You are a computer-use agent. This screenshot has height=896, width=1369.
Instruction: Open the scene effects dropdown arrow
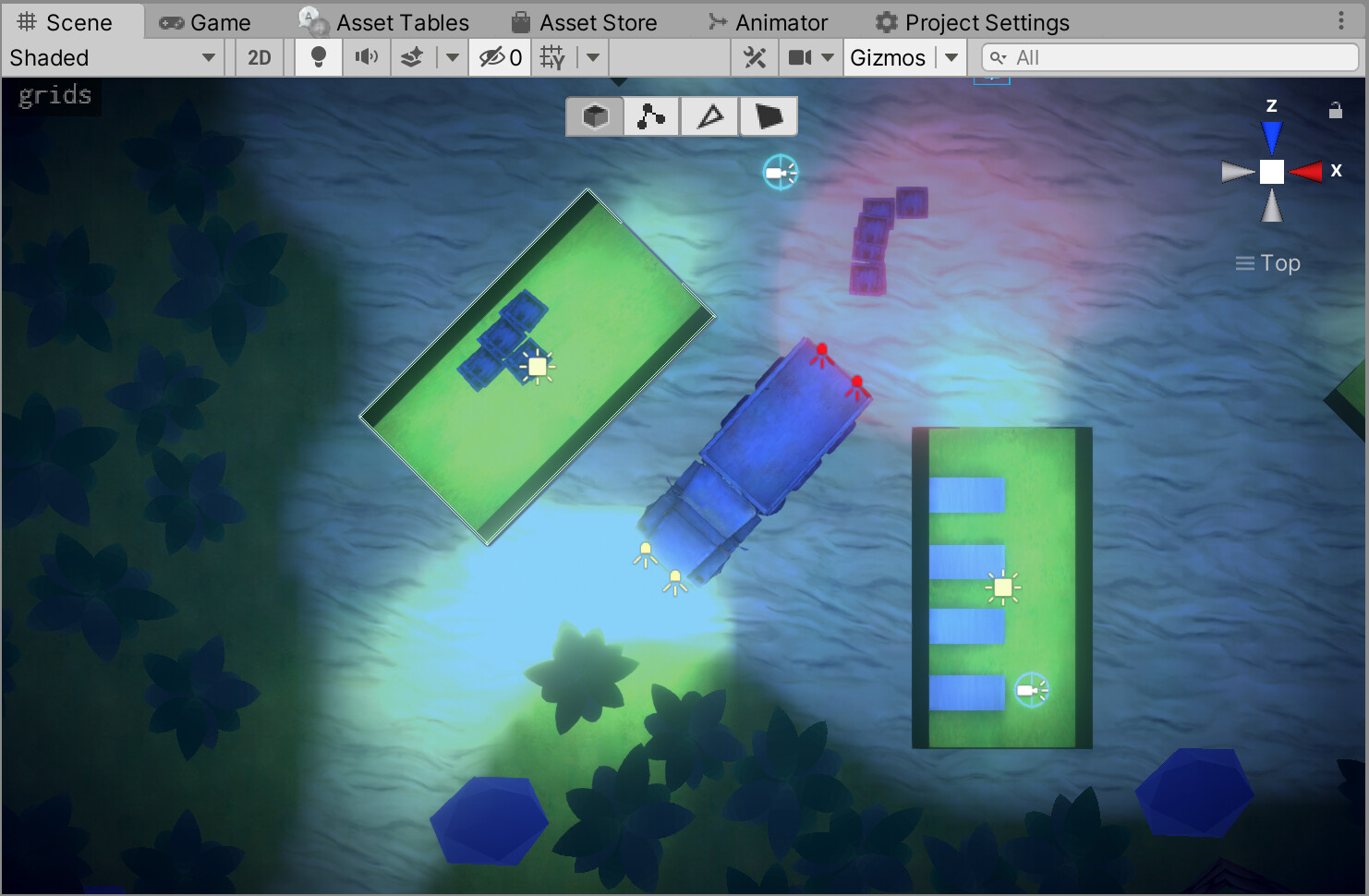pos(453,57)
